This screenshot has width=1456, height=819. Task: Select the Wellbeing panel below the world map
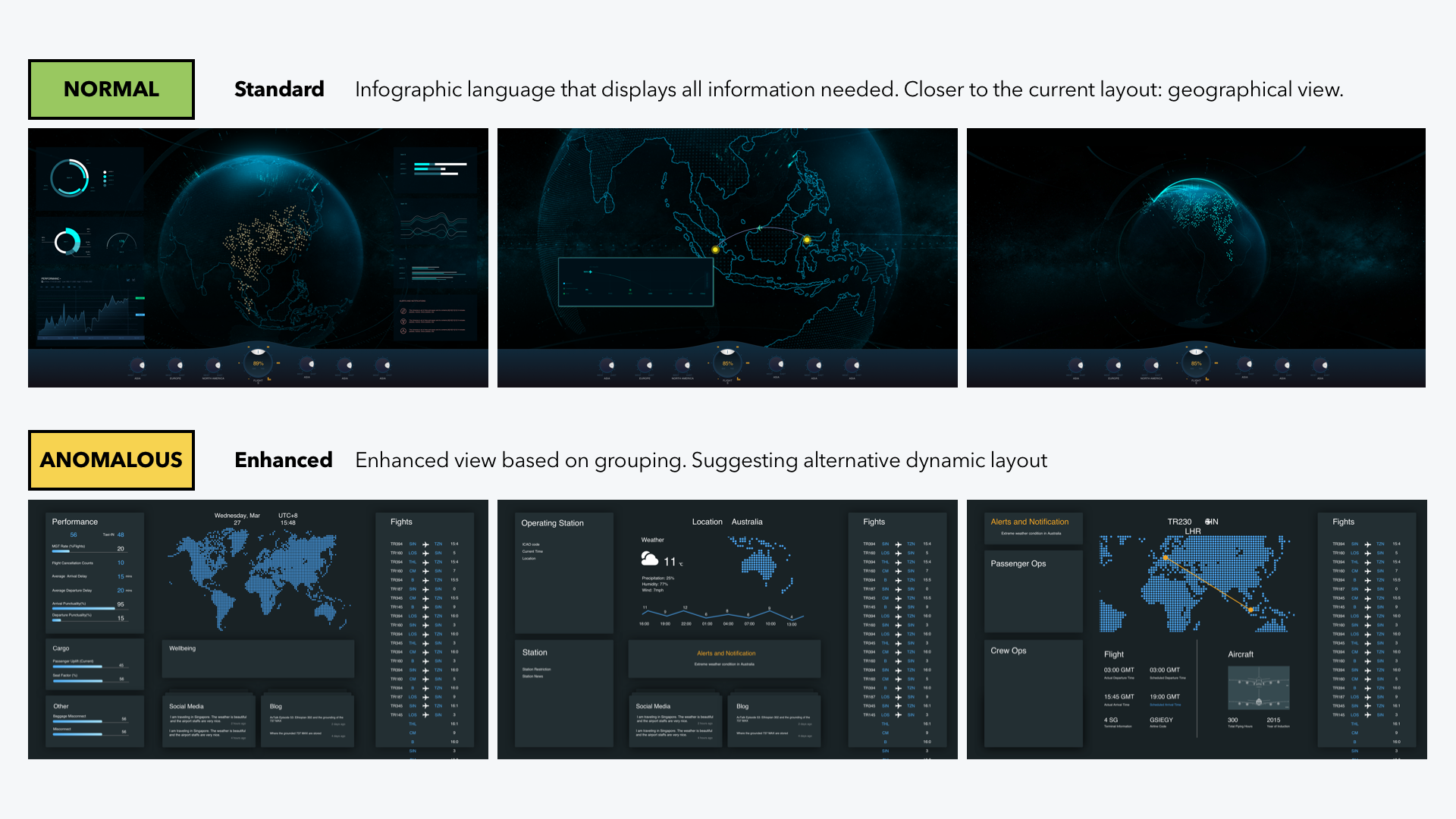(x=258, y=658)
